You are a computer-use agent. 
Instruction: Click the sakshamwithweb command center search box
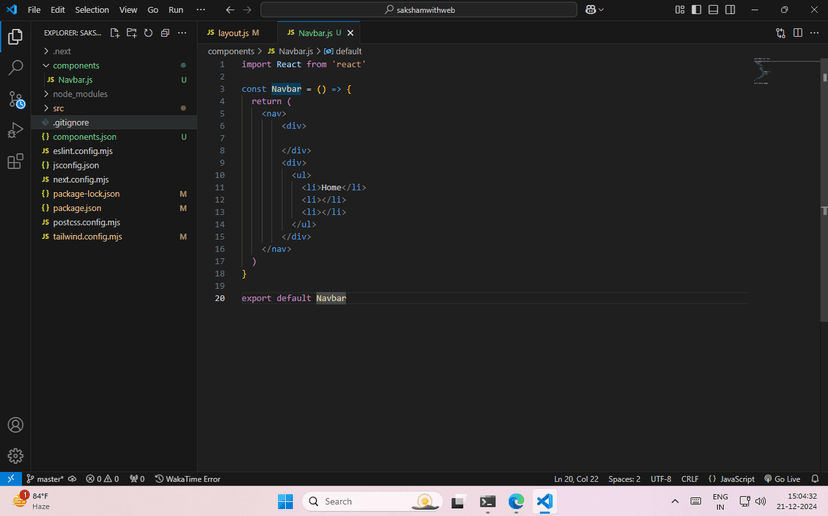pyautogui.click(x=418, y=9)
